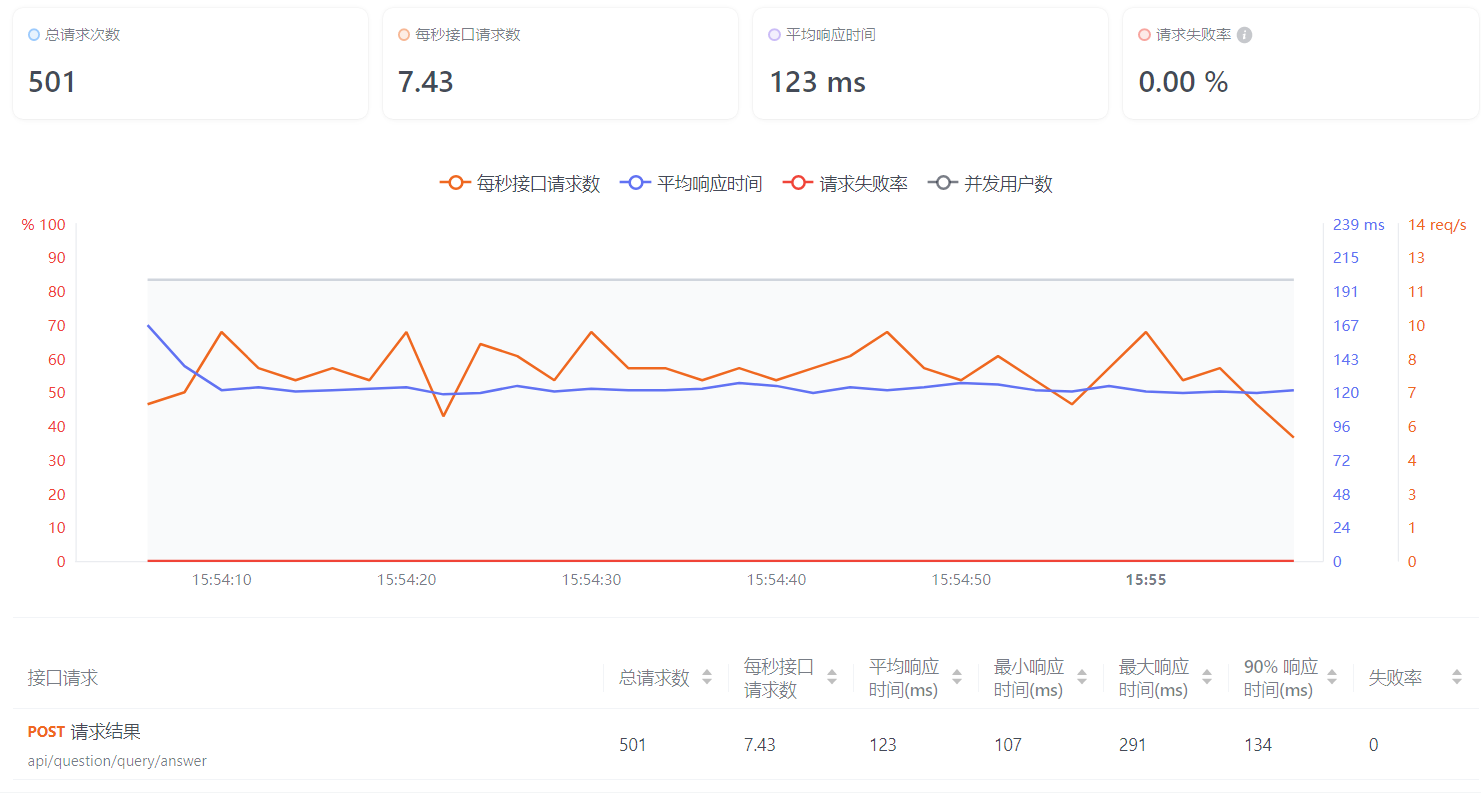
Task: Click the 134 value in the 90% column
Action: coord(1258,745)
